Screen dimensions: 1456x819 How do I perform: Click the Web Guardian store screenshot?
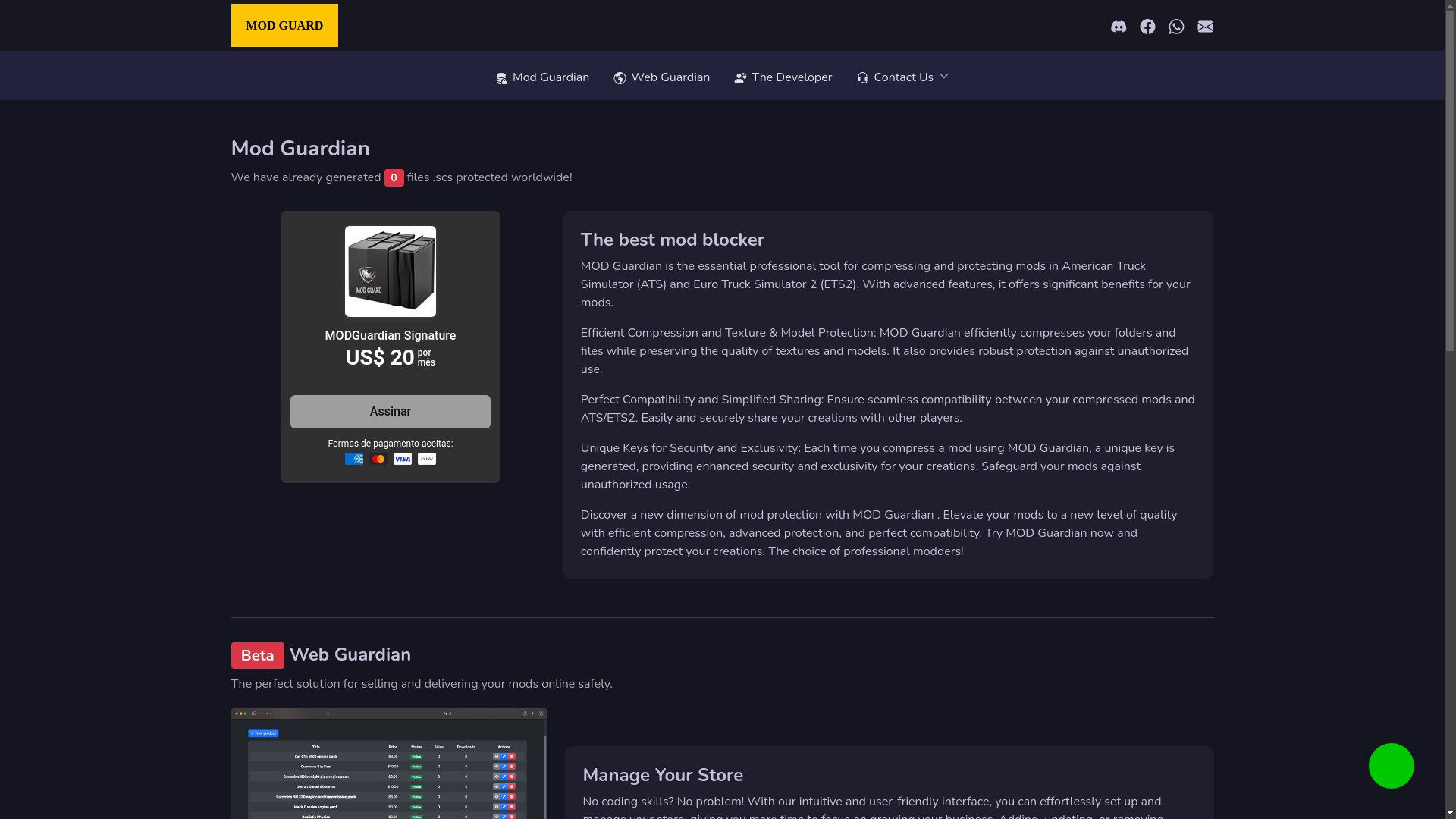tap(389, 764)
